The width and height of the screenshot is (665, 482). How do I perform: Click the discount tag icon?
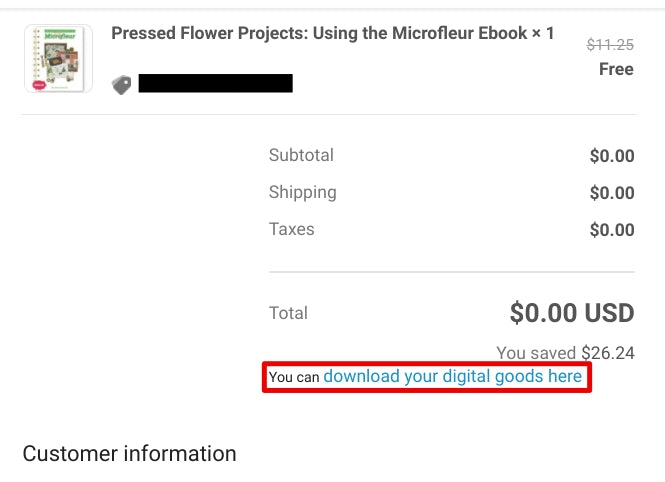tap(122, 85)
